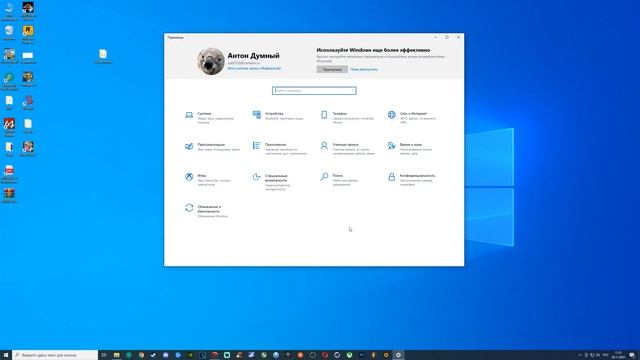This screenshot has height=360, width=640.
Task: Open Task View on the taskbar
Action: (104, 355)
